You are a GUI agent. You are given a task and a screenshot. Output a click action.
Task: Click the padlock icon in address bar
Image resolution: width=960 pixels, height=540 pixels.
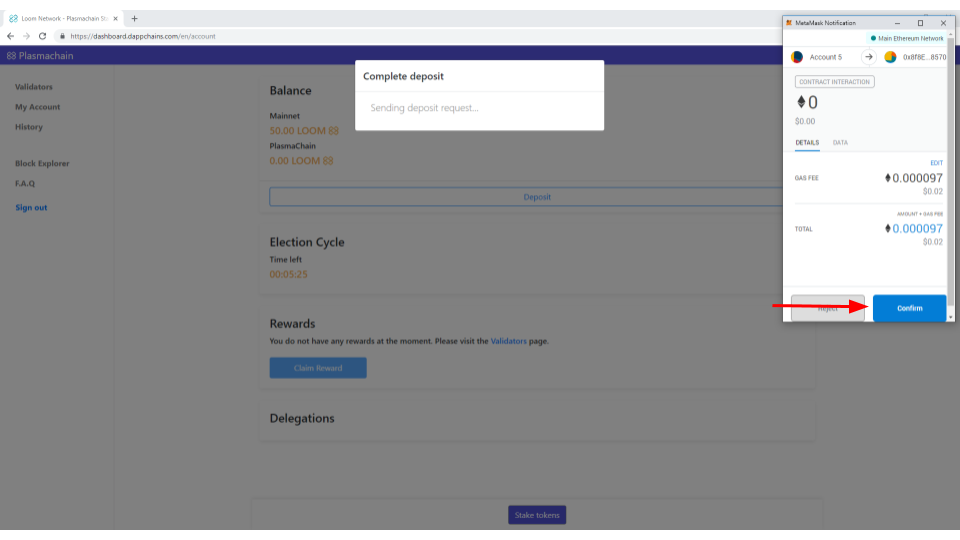62,36
